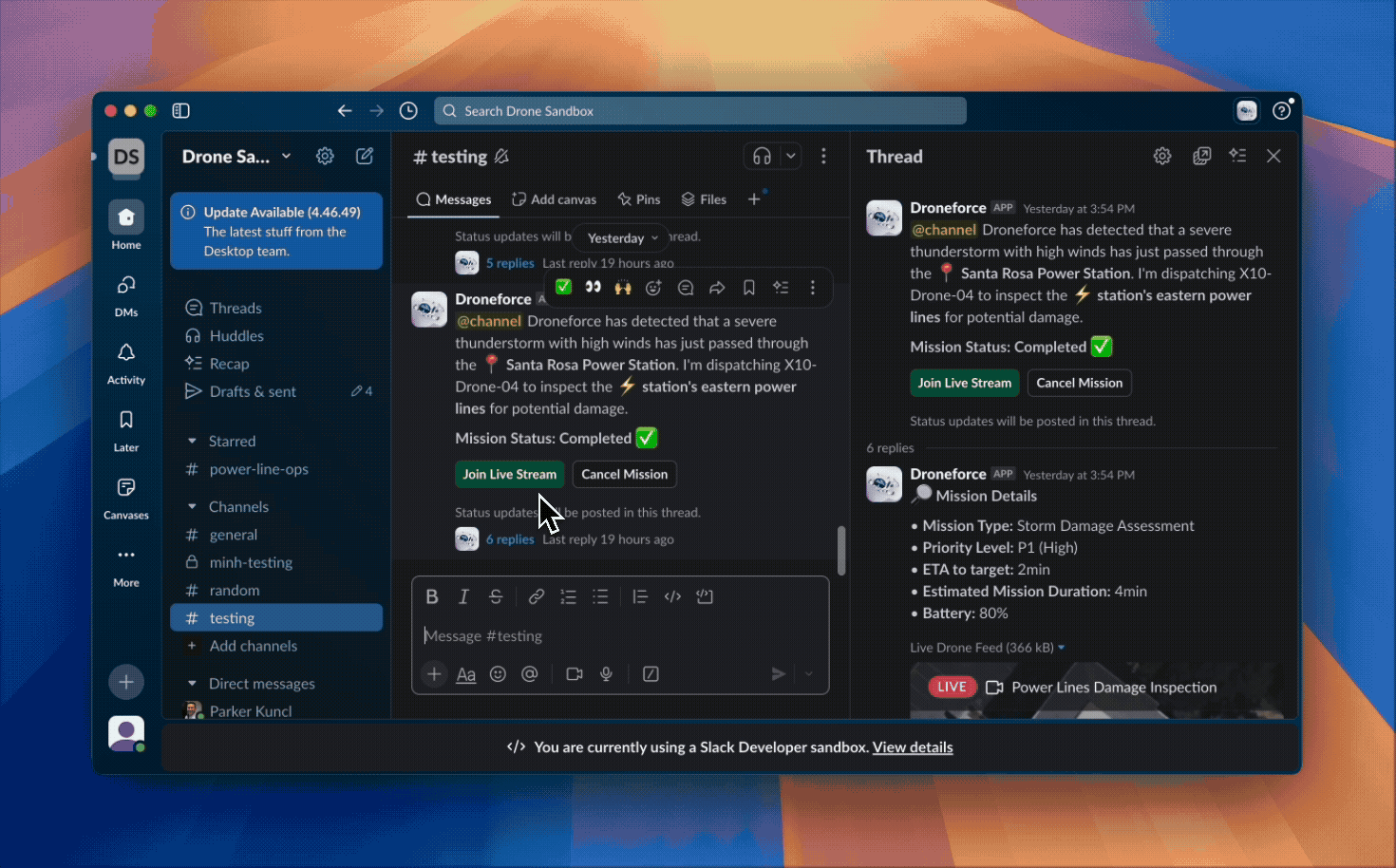
Task: Collapse the Starred section
Action: (x=192, y=441)
